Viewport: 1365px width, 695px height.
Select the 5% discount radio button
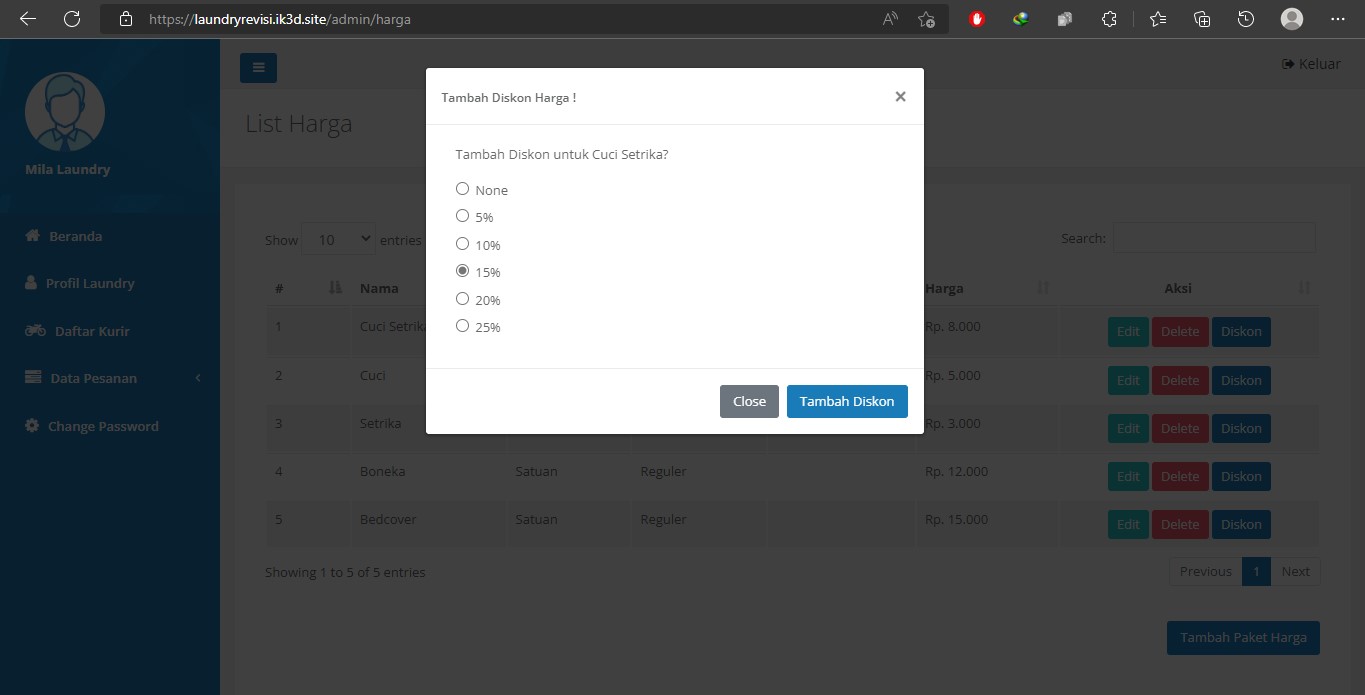pos(462,216)
